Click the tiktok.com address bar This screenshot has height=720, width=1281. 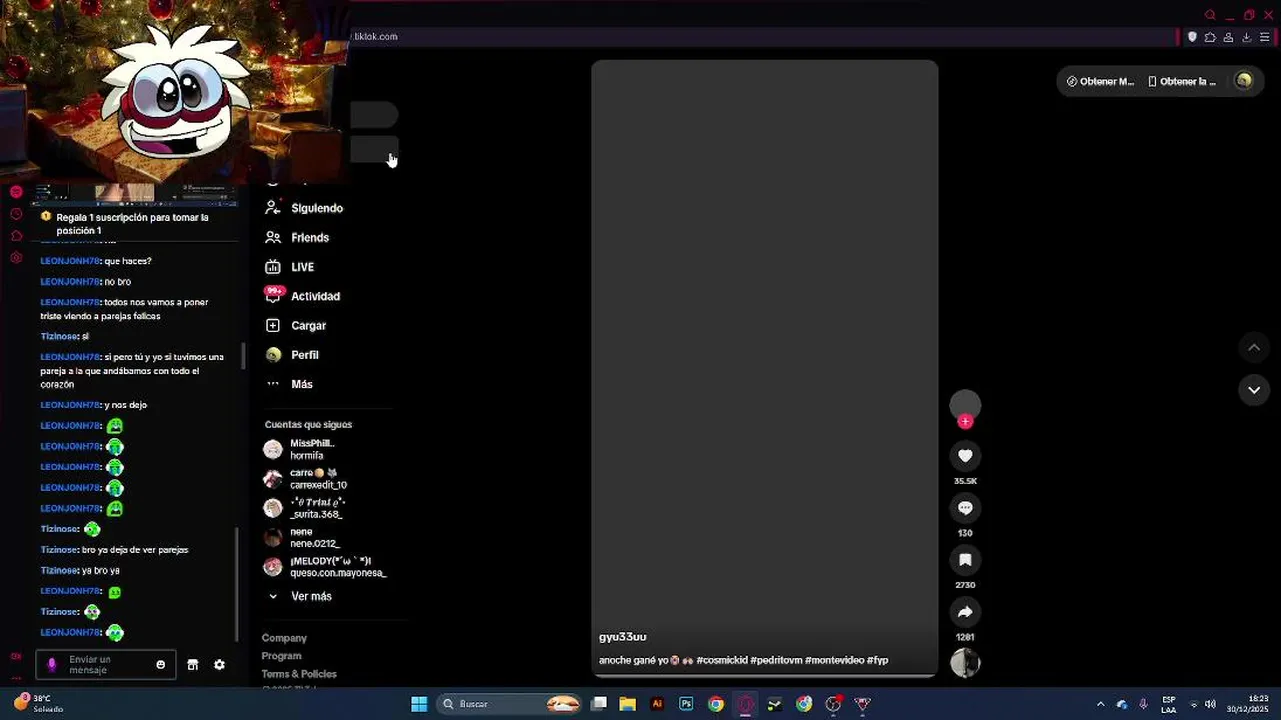click(765, 37)
